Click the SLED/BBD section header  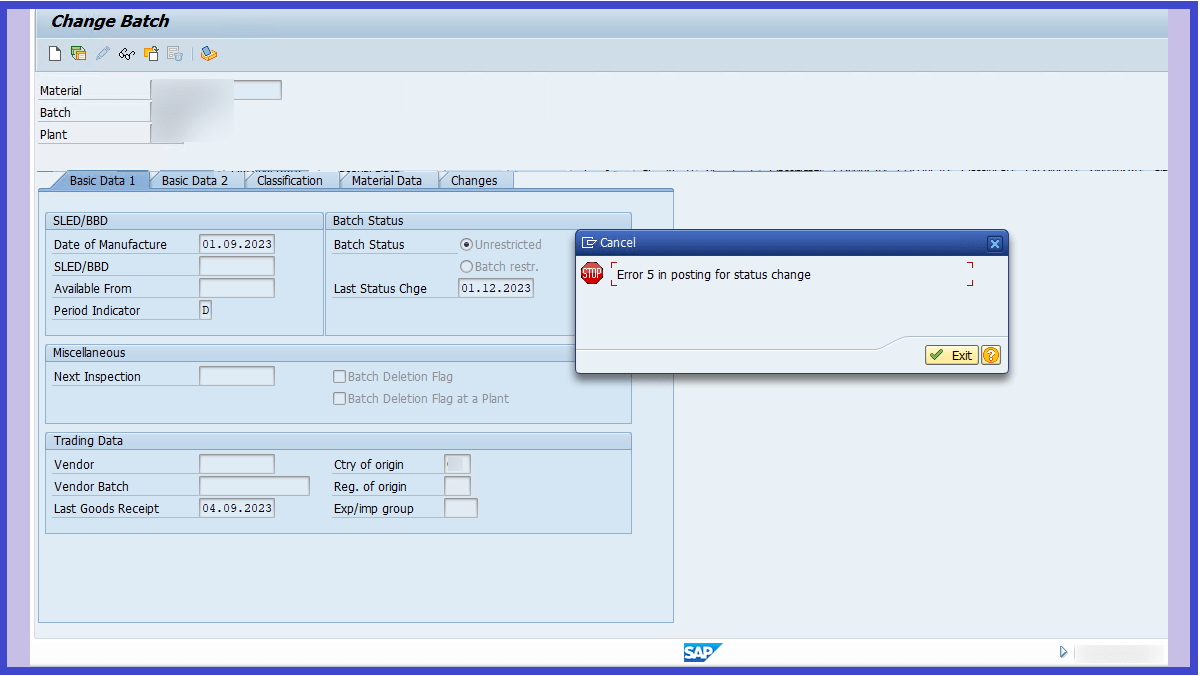[x=184, y=221]
